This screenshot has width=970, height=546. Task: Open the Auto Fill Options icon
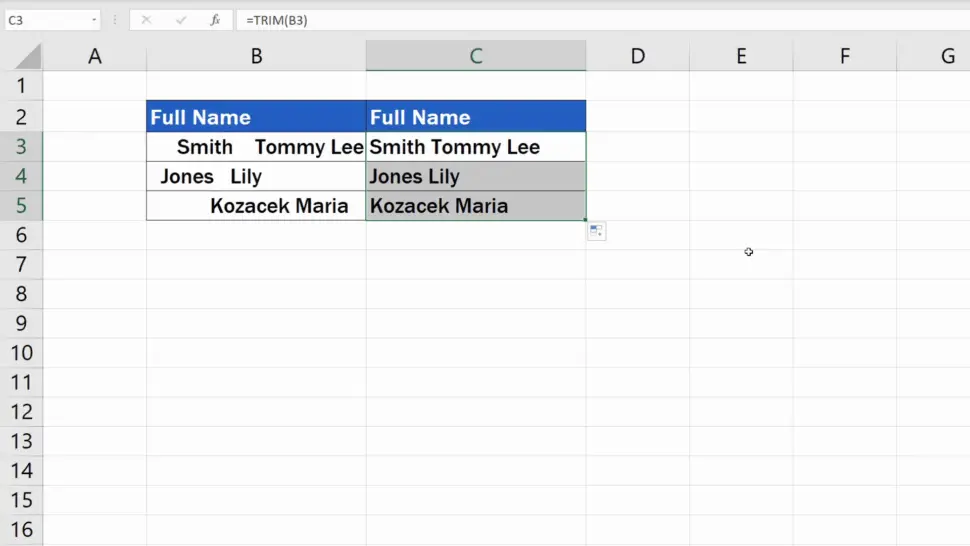[x=596, y=232]
